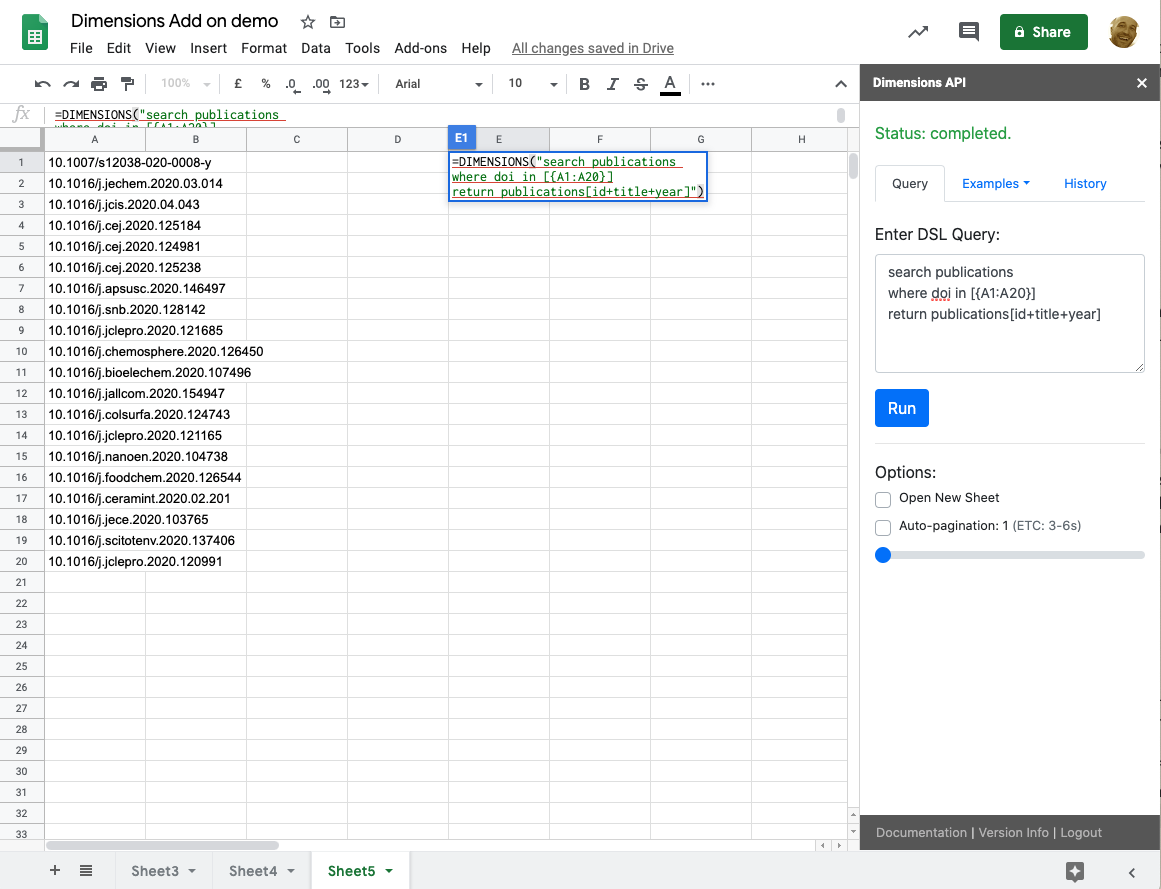
Task: Toggle bold formatting
Action: [x=584, y=84]
